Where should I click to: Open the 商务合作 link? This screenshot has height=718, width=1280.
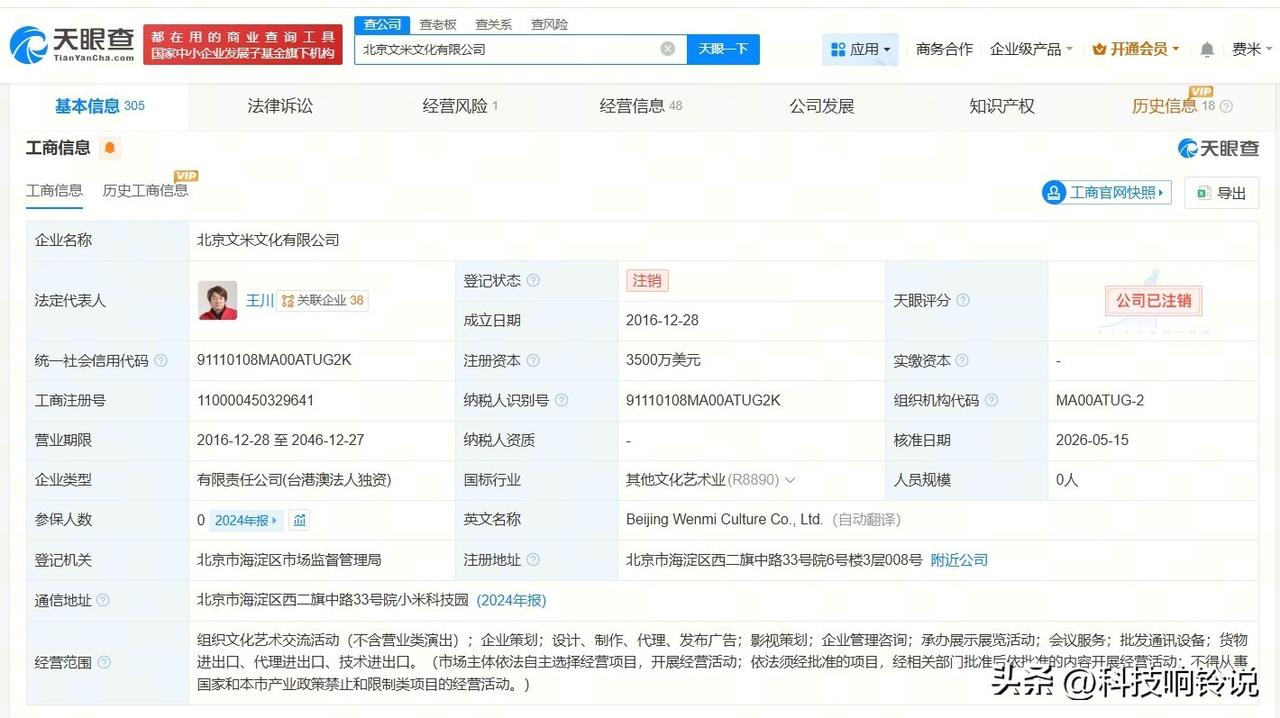click(944, 49)
